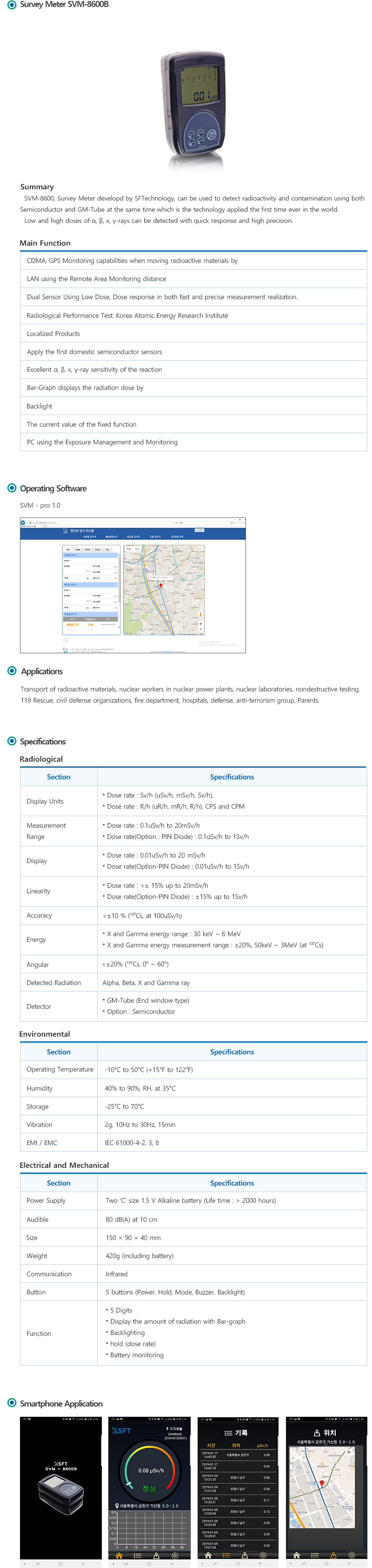This screenshot has width=372, height=1568.
Task: Click the red map pin in the SVM-pro software map
Action: click(x=161, y=586)
